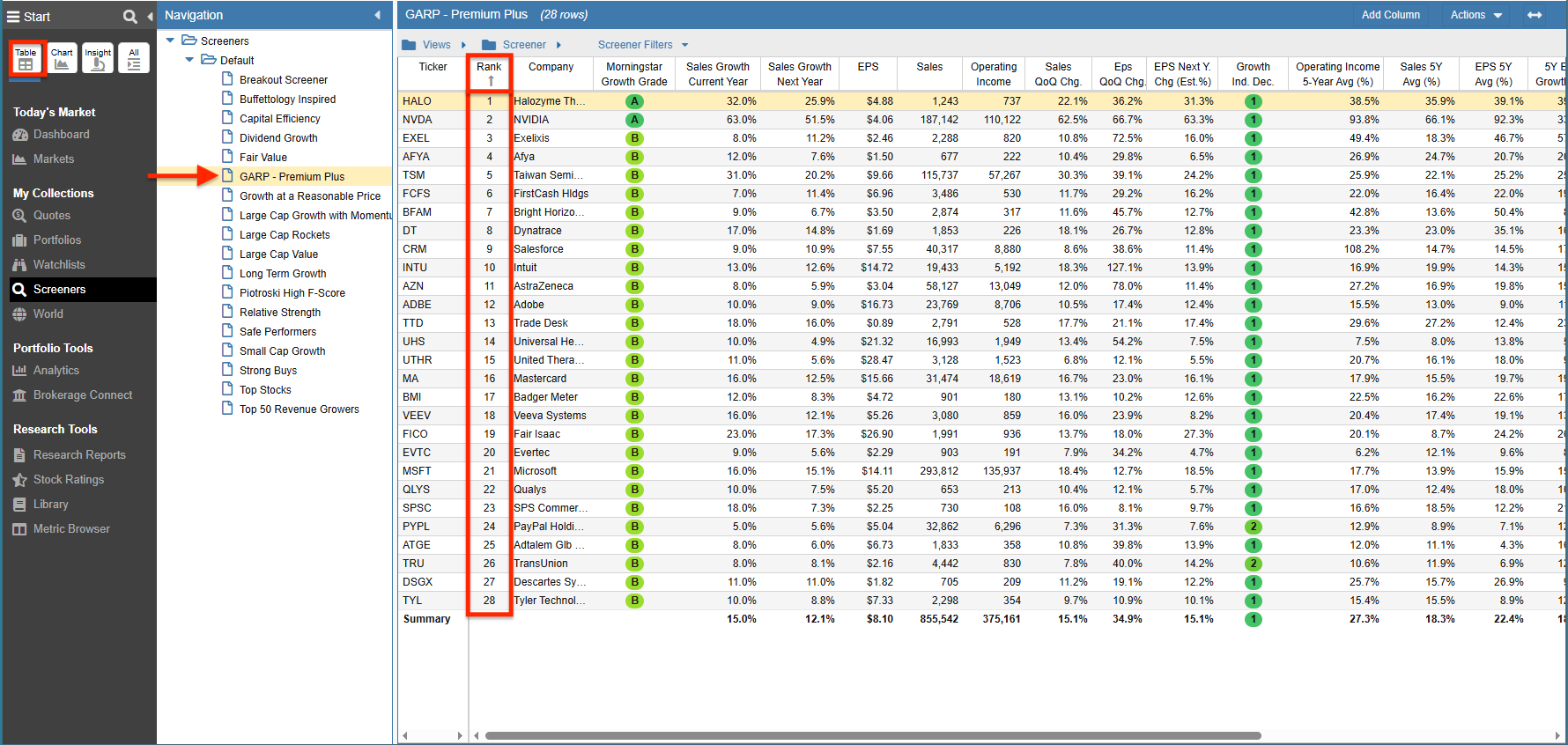Viewport: 1568px width, 745px height.
Task: Click TransUnion growth decile 2 badge
Action: point(1253,564)
